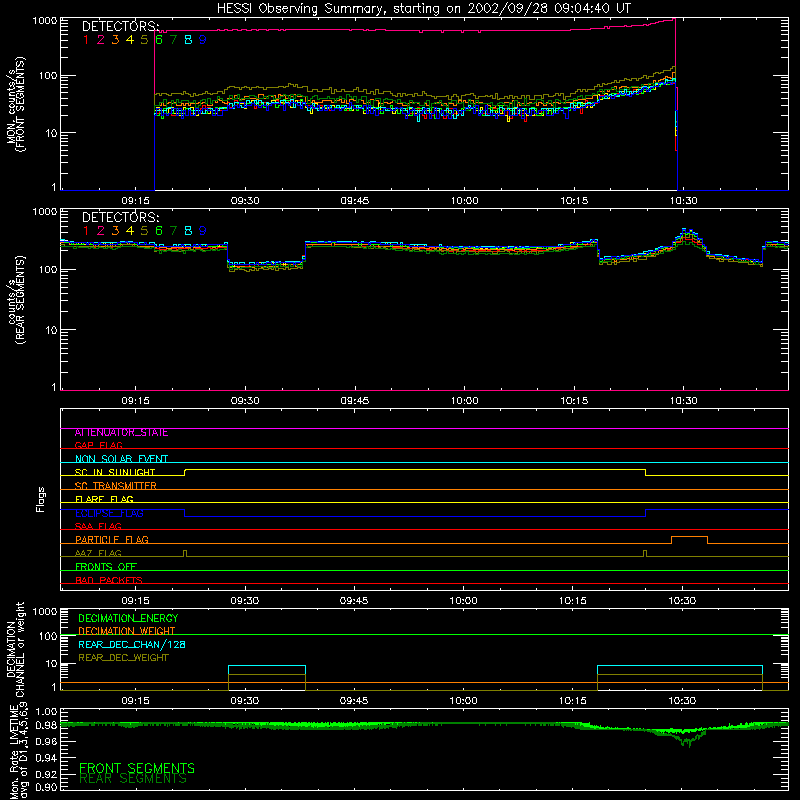Click the PARTICLE_FLAG label
Image resolution: width=800 pixels, height=800 pixels.
coord(112,540)
